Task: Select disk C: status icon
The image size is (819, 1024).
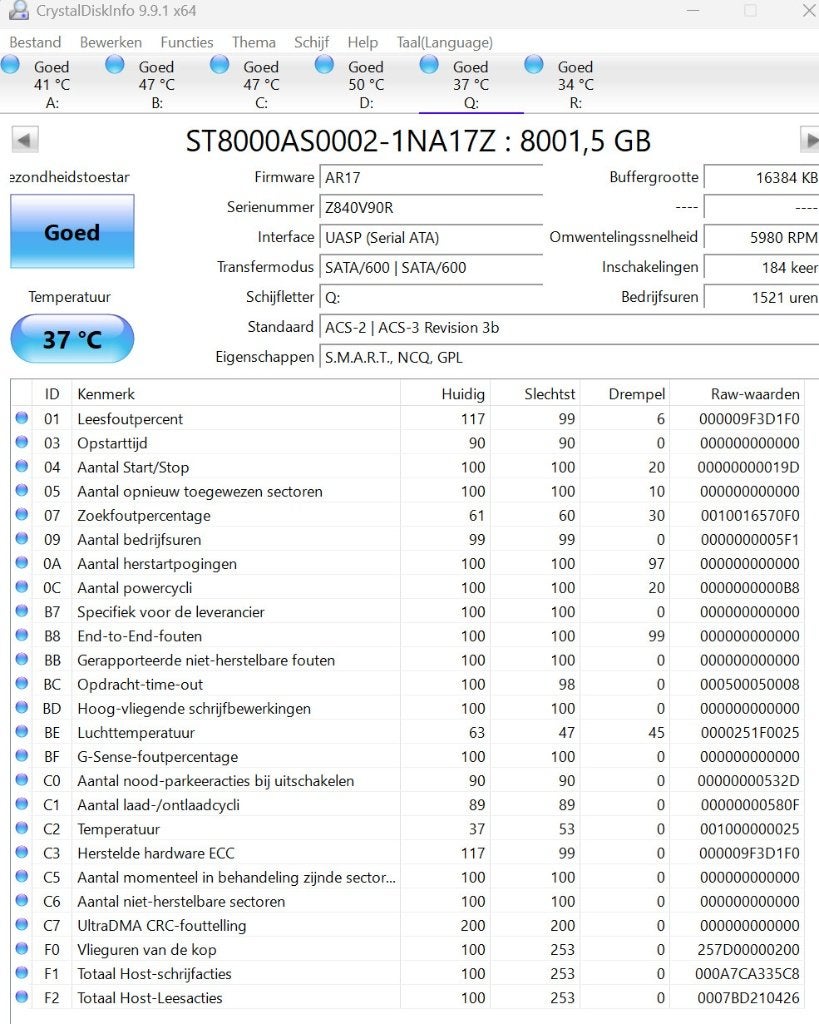Action: (x=219, y=65)
